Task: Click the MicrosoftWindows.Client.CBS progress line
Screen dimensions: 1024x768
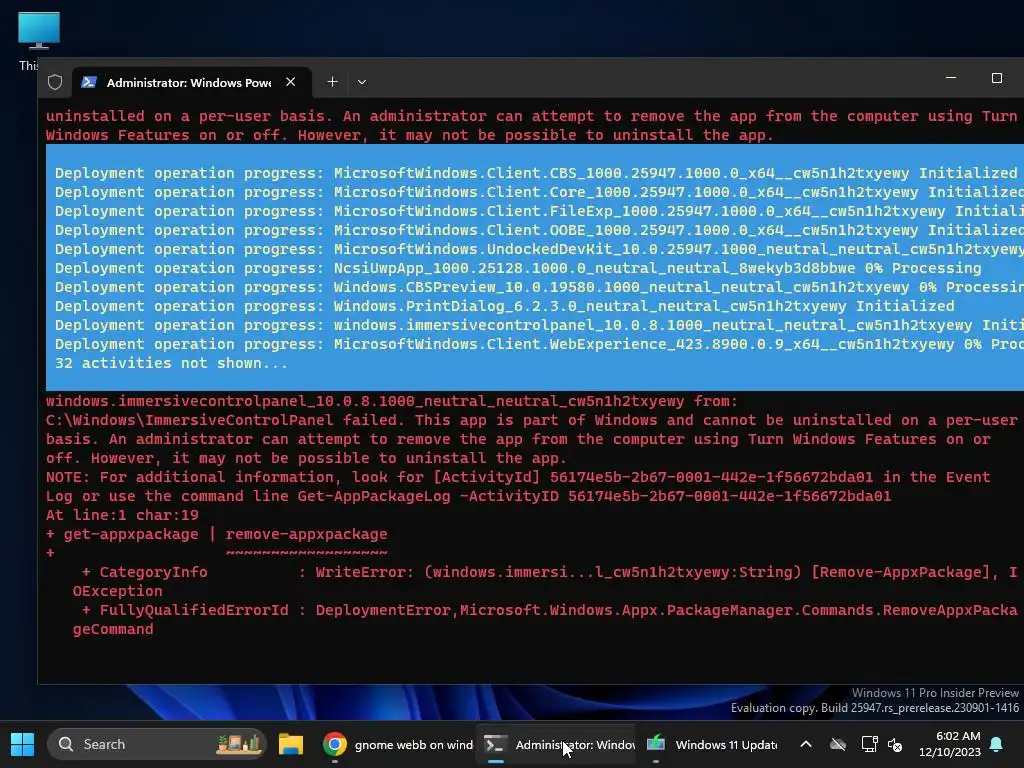Action: 536,173
